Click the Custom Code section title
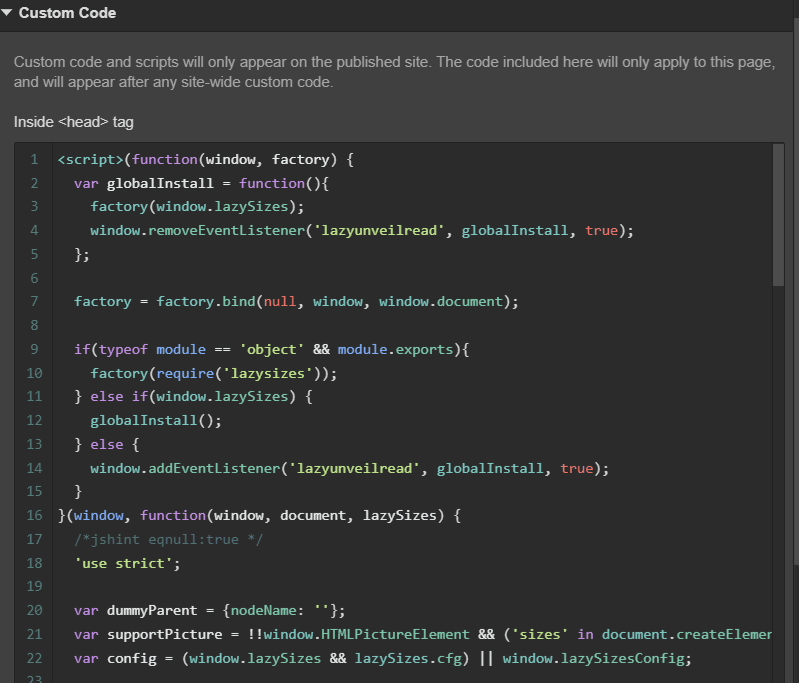 point(67,13)
